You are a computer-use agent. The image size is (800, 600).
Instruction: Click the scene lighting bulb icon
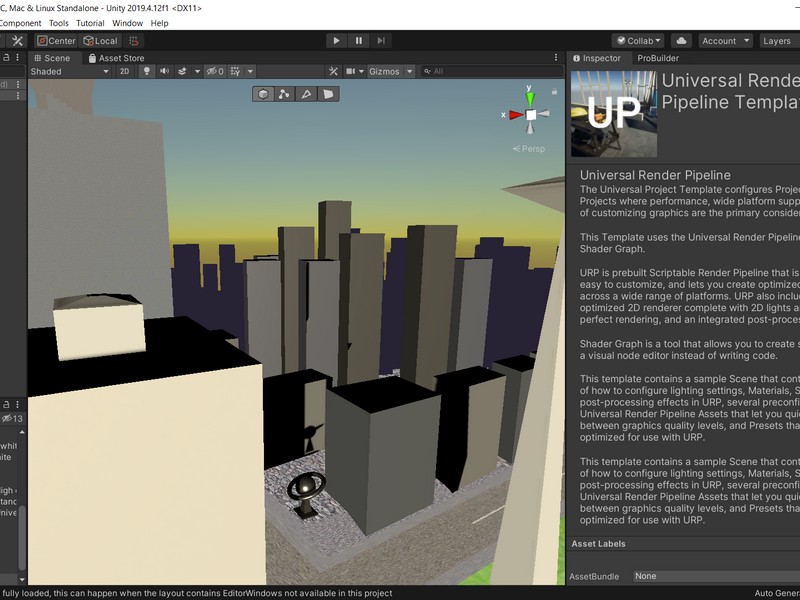(x=147, y=72)
